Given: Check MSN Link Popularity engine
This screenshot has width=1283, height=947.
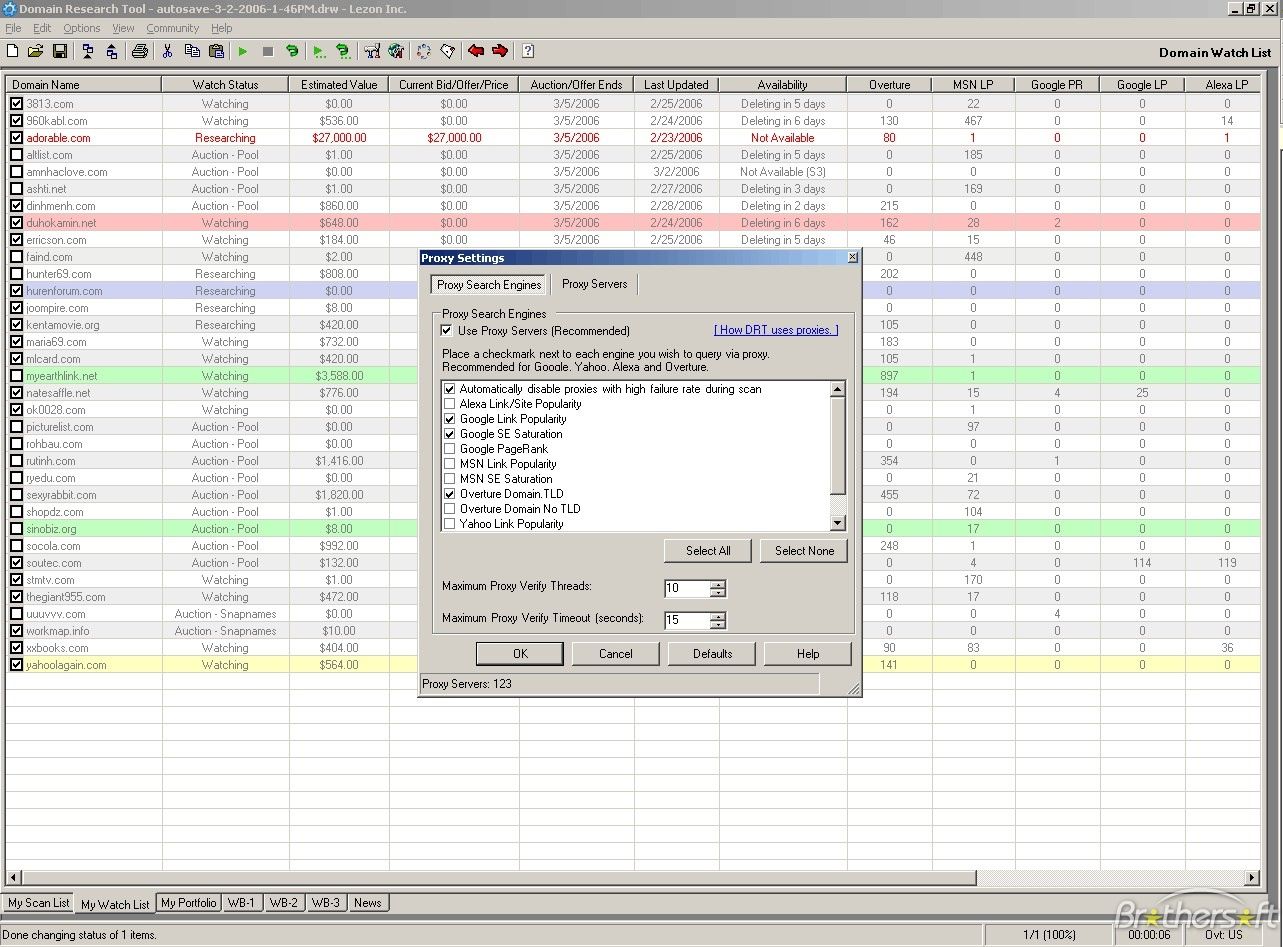Looking at the screenshot, I should click(450, 464).
